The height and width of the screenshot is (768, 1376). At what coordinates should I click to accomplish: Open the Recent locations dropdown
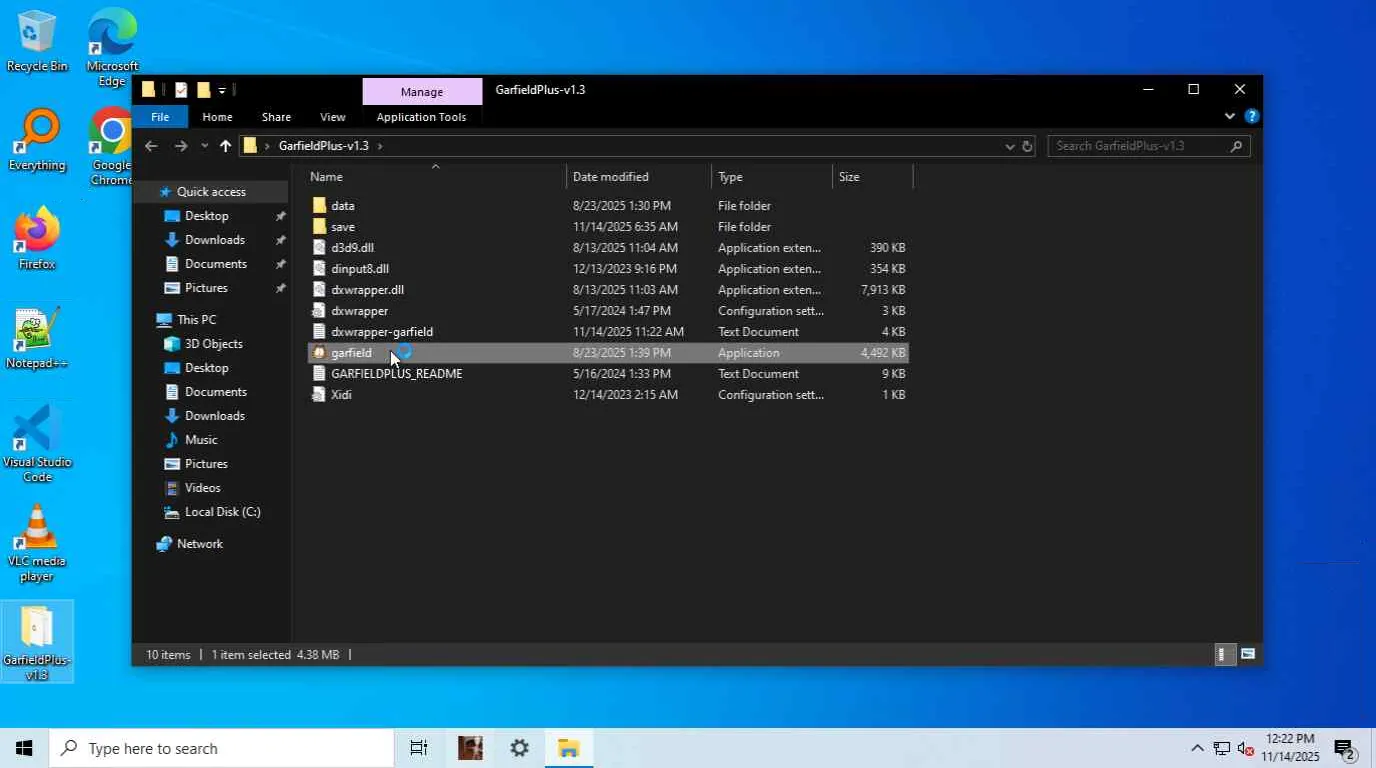pos(204,146)
